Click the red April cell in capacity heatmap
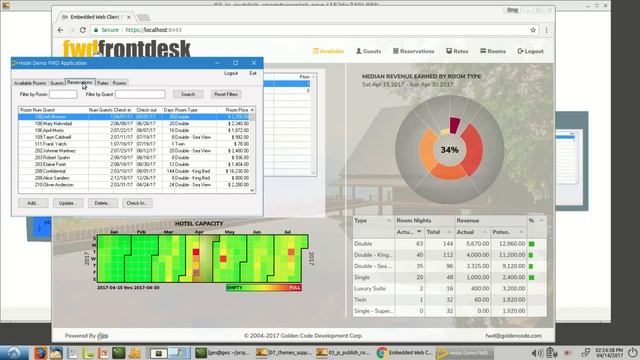Screen dimensions: 640x360 [196, 252]
